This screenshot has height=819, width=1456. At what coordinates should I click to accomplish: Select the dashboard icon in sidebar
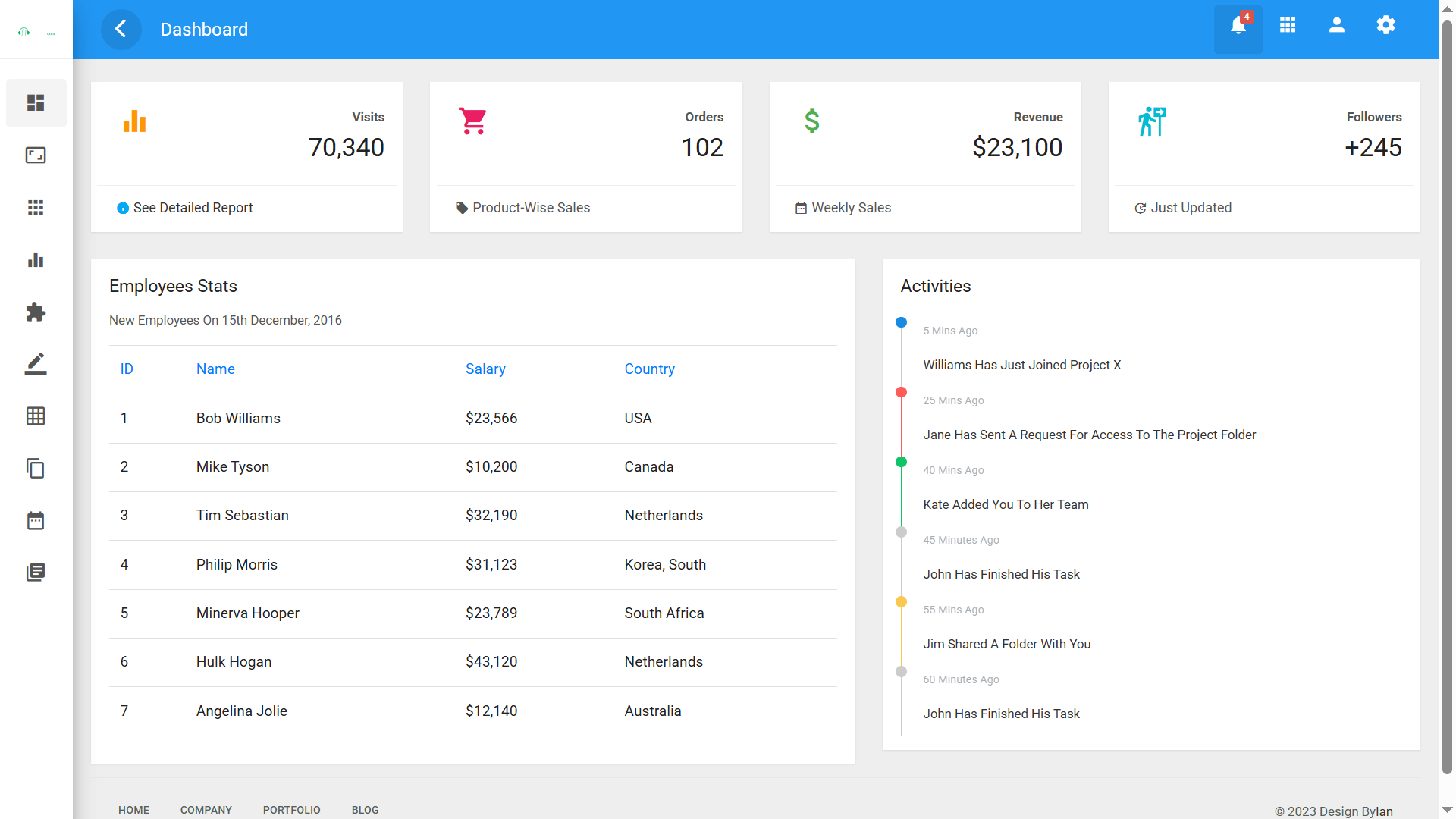[36, 103]
